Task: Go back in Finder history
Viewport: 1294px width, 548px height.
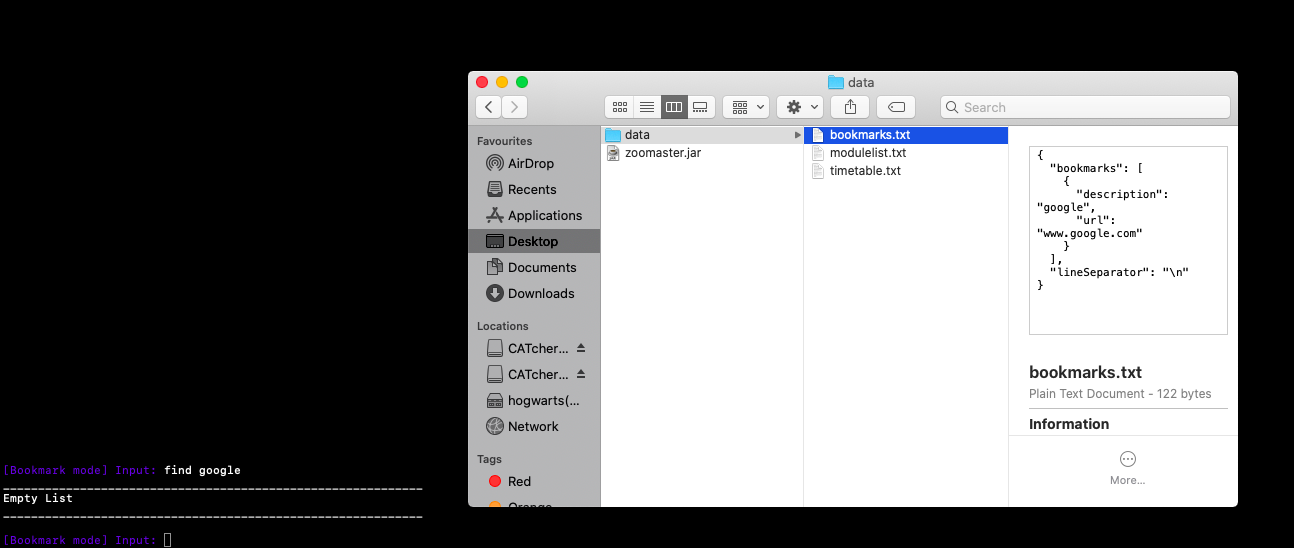Action: pyautogui.click(x=488, y=107)
